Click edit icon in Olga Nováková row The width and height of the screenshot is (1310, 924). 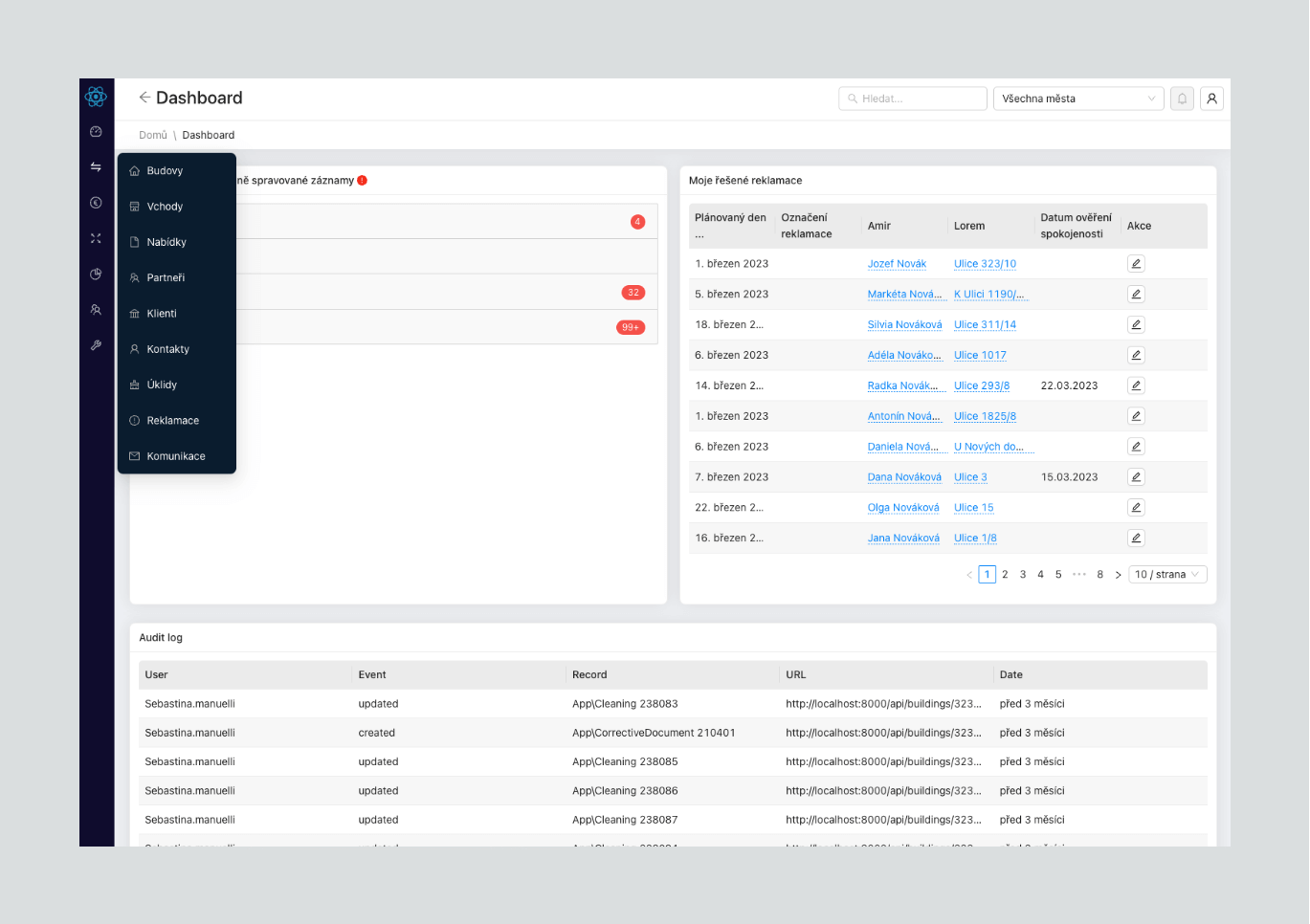coord(1136,508)
